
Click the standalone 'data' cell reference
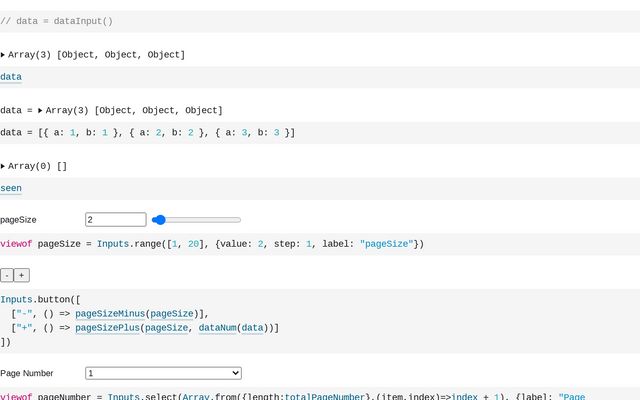tap(11, 76)
